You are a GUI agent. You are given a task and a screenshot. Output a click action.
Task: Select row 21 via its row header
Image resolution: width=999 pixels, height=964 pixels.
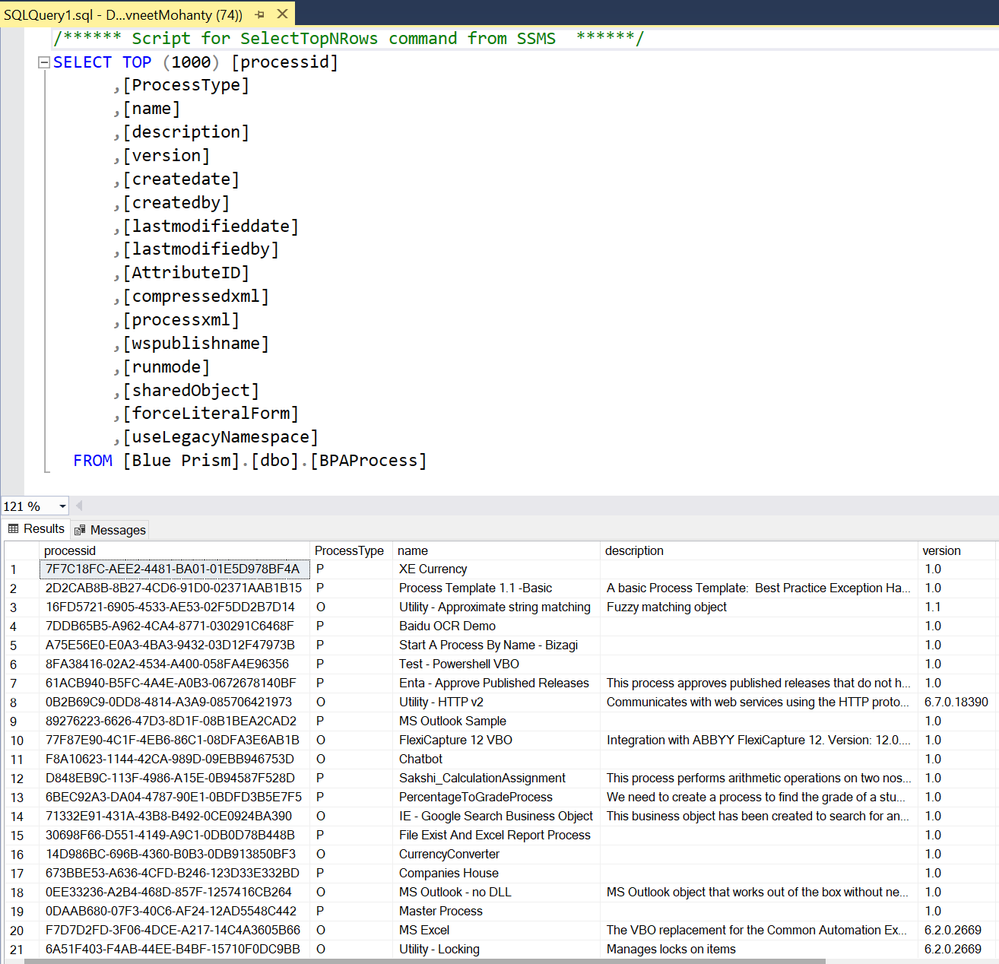click(18, 949)
